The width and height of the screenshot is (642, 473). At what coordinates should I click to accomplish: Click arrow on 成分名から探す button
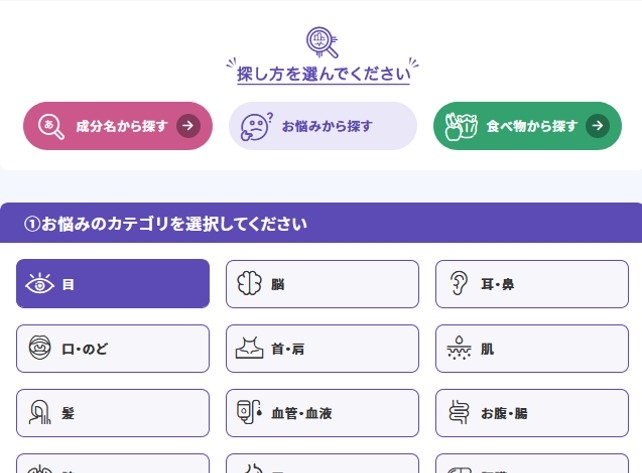coord(188,126)
